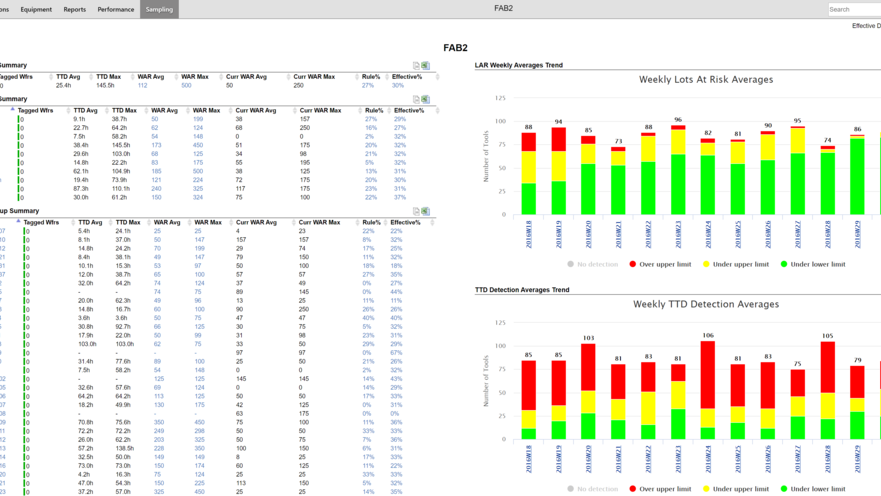Export the single-row 25.4h summary table to Excel

[x=425, y=66]
